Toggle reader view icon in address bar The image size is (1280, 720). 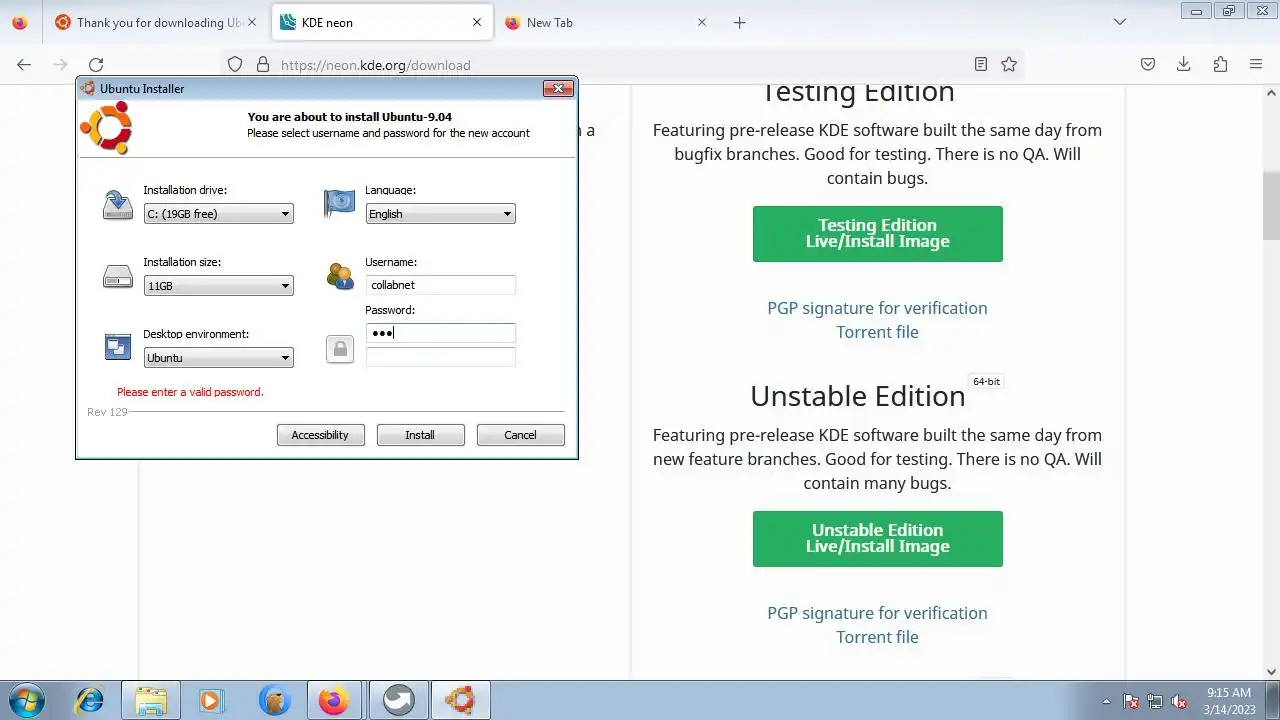point(981,64)
